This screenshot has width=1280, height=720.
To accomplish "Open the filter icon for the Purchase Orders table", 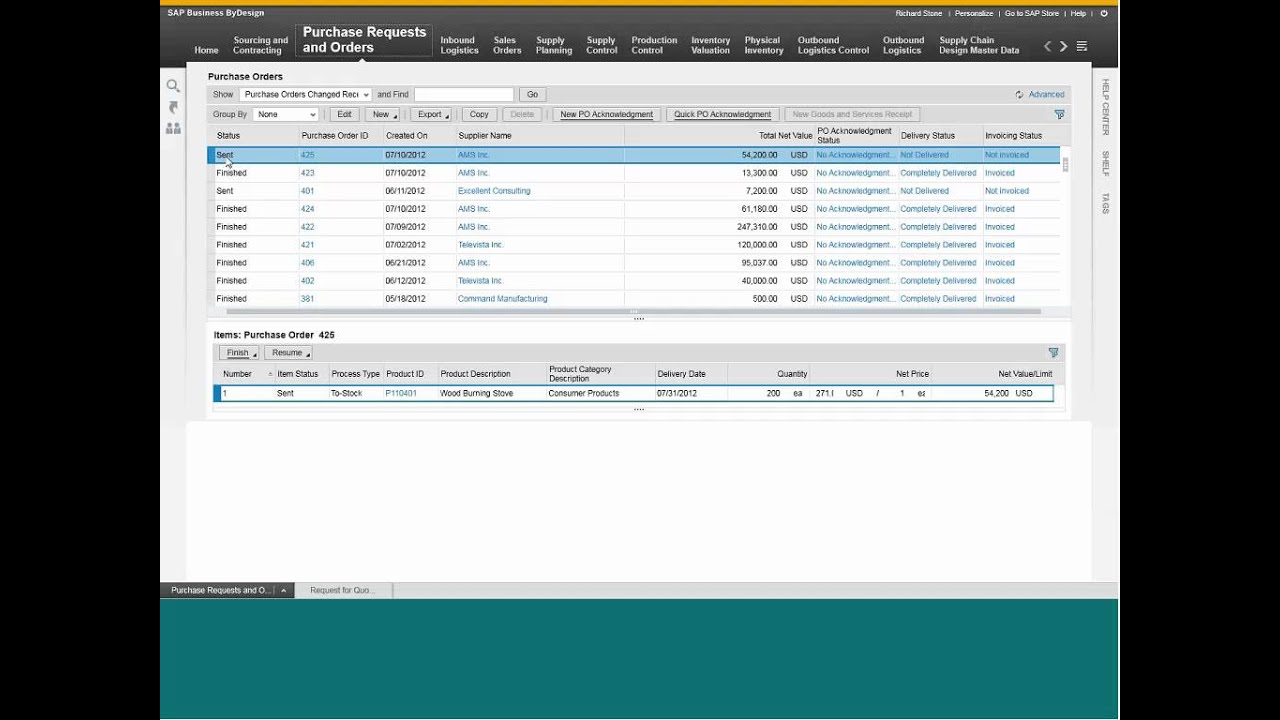I will click(x=1060, y=115).
